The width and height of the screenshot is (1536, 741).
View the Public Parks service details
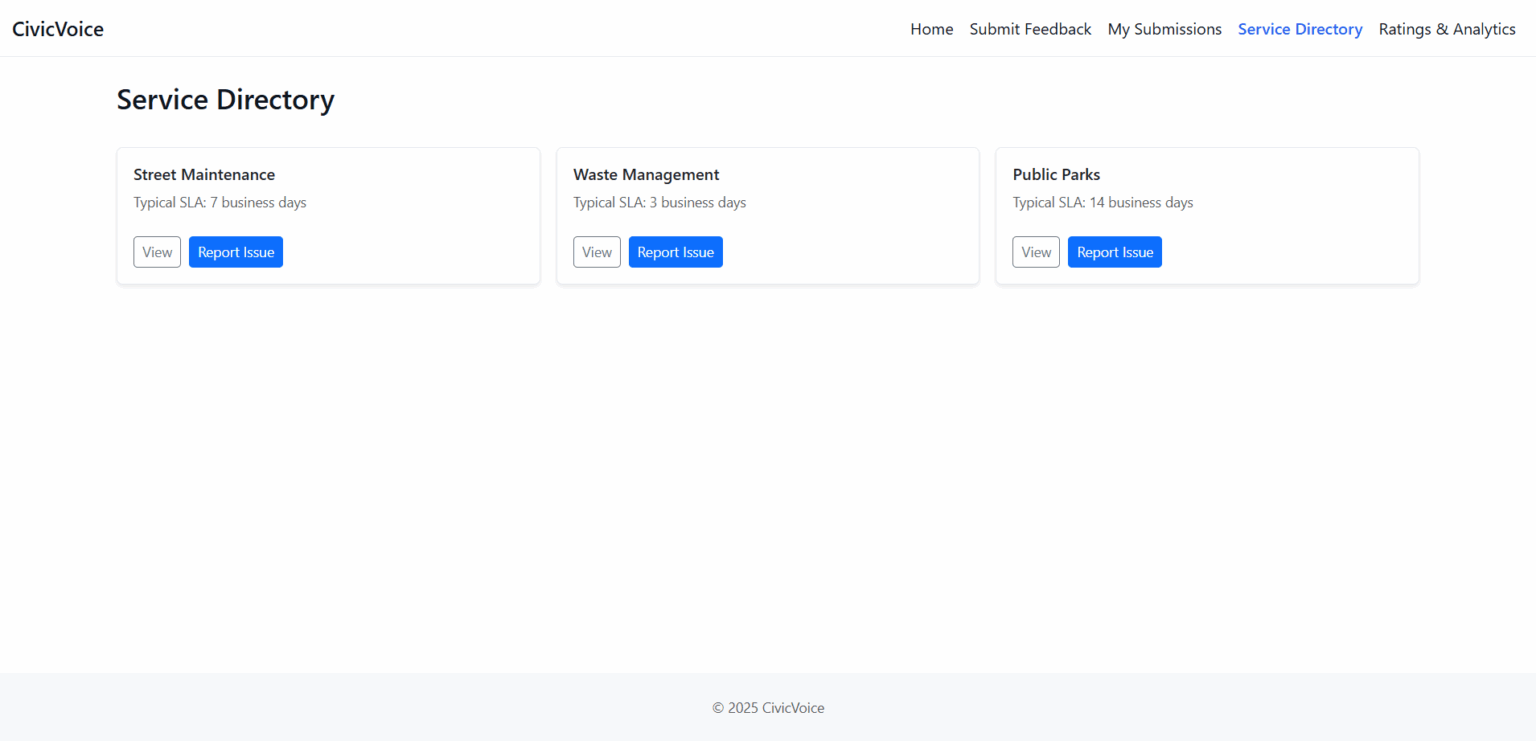click(1035, 252)
